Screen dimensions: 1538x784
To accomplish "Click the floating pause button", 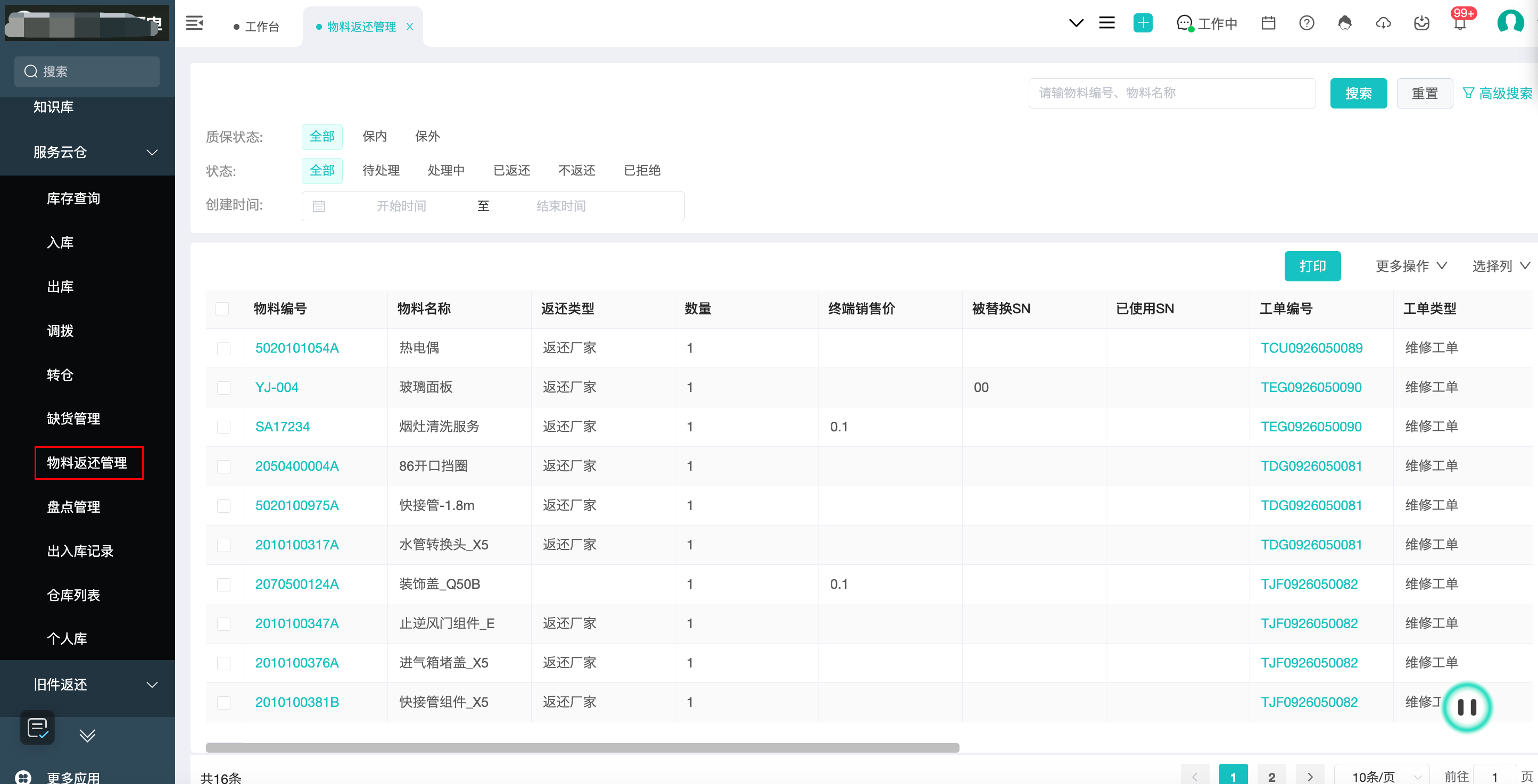I will click(1466, 707).
